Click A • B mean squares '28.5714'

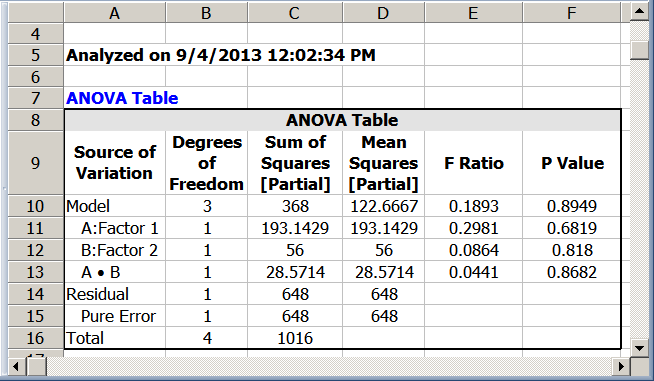coord(384,273)
